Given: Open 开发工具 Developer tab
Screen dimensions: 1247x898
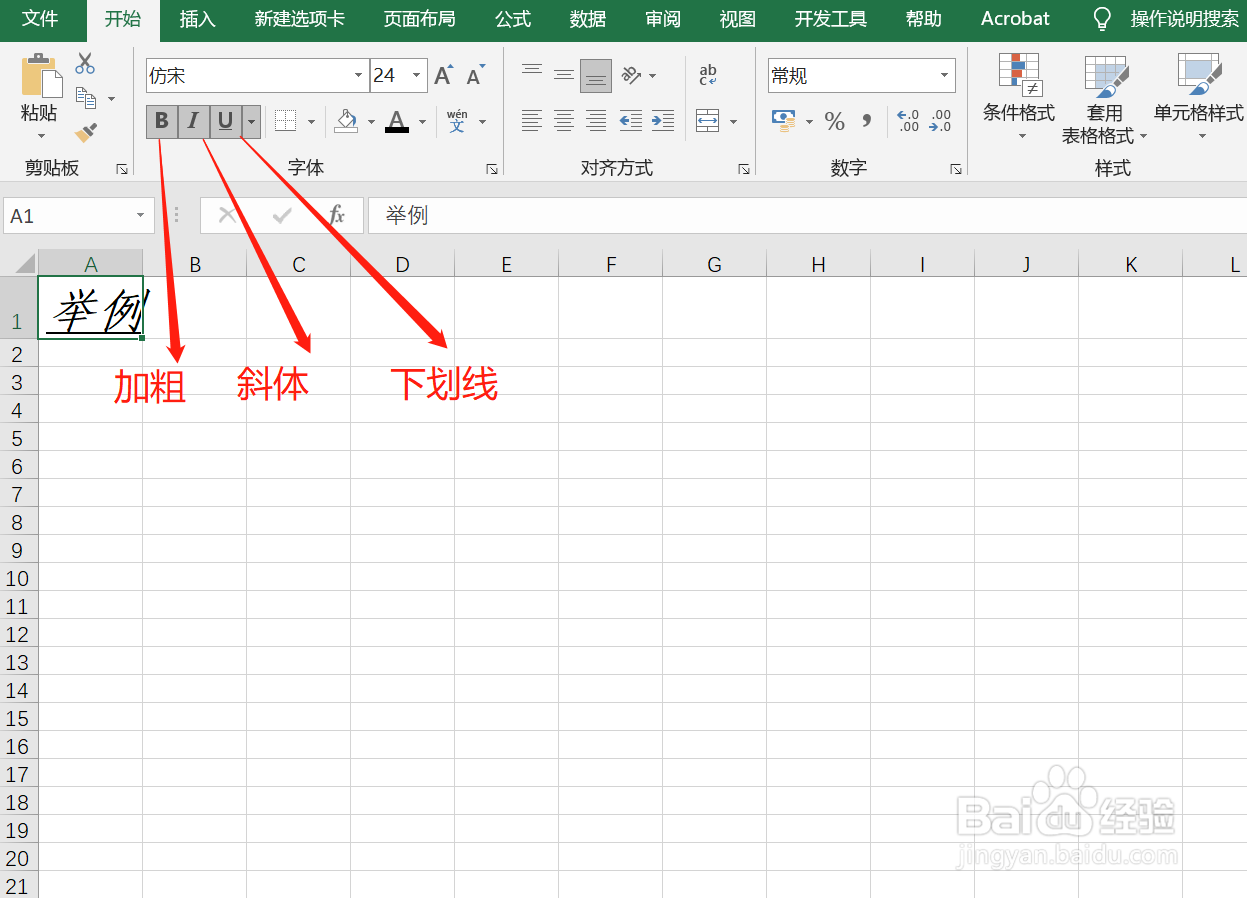Looking at the screenshot, I should click(x=831, y=19).
